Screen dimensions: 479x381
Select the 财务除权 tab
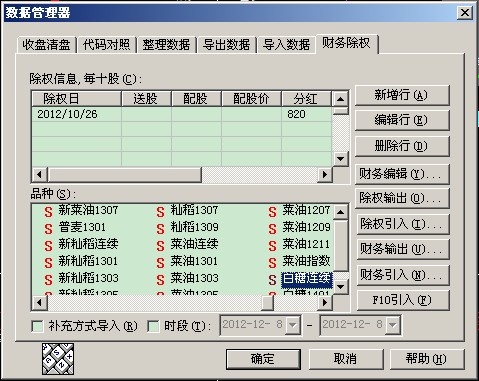point(346,43)
